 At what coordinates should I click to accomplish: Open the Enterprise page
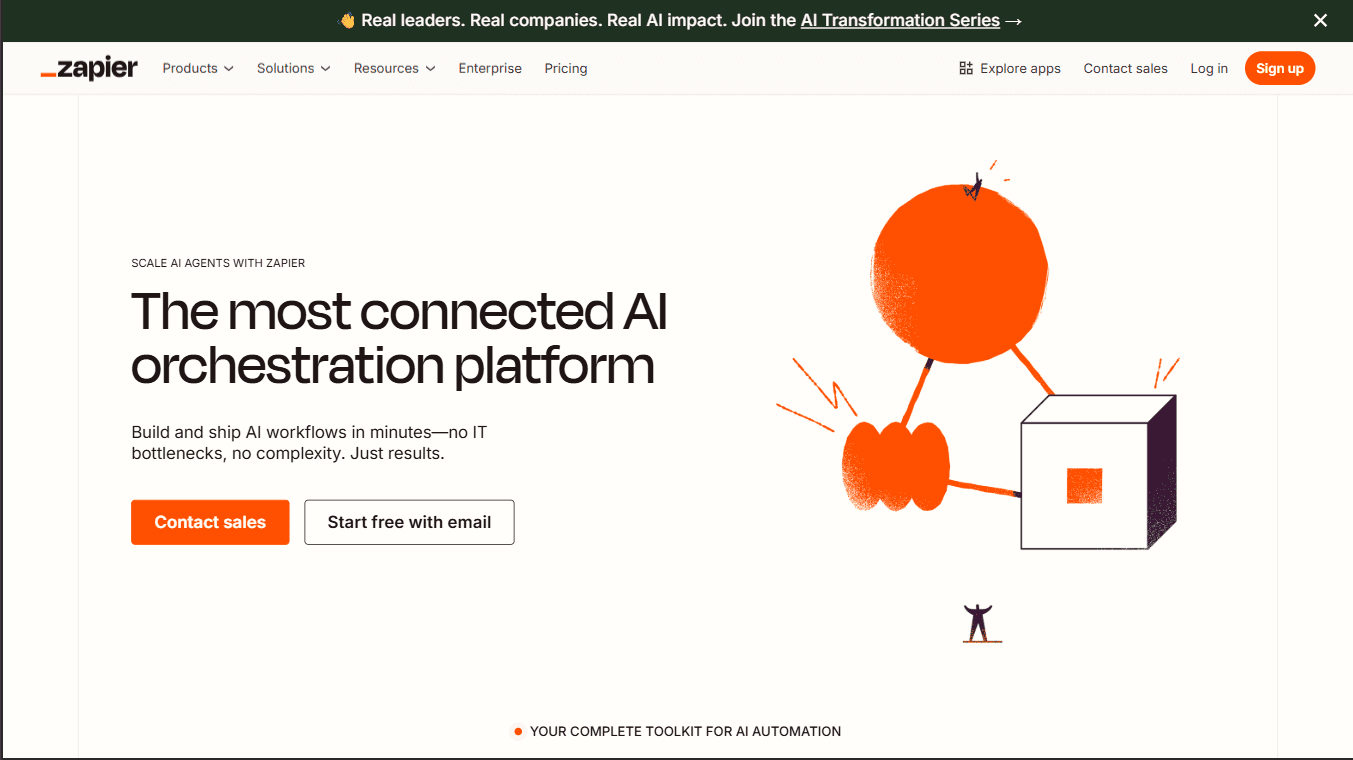(490, 68)
